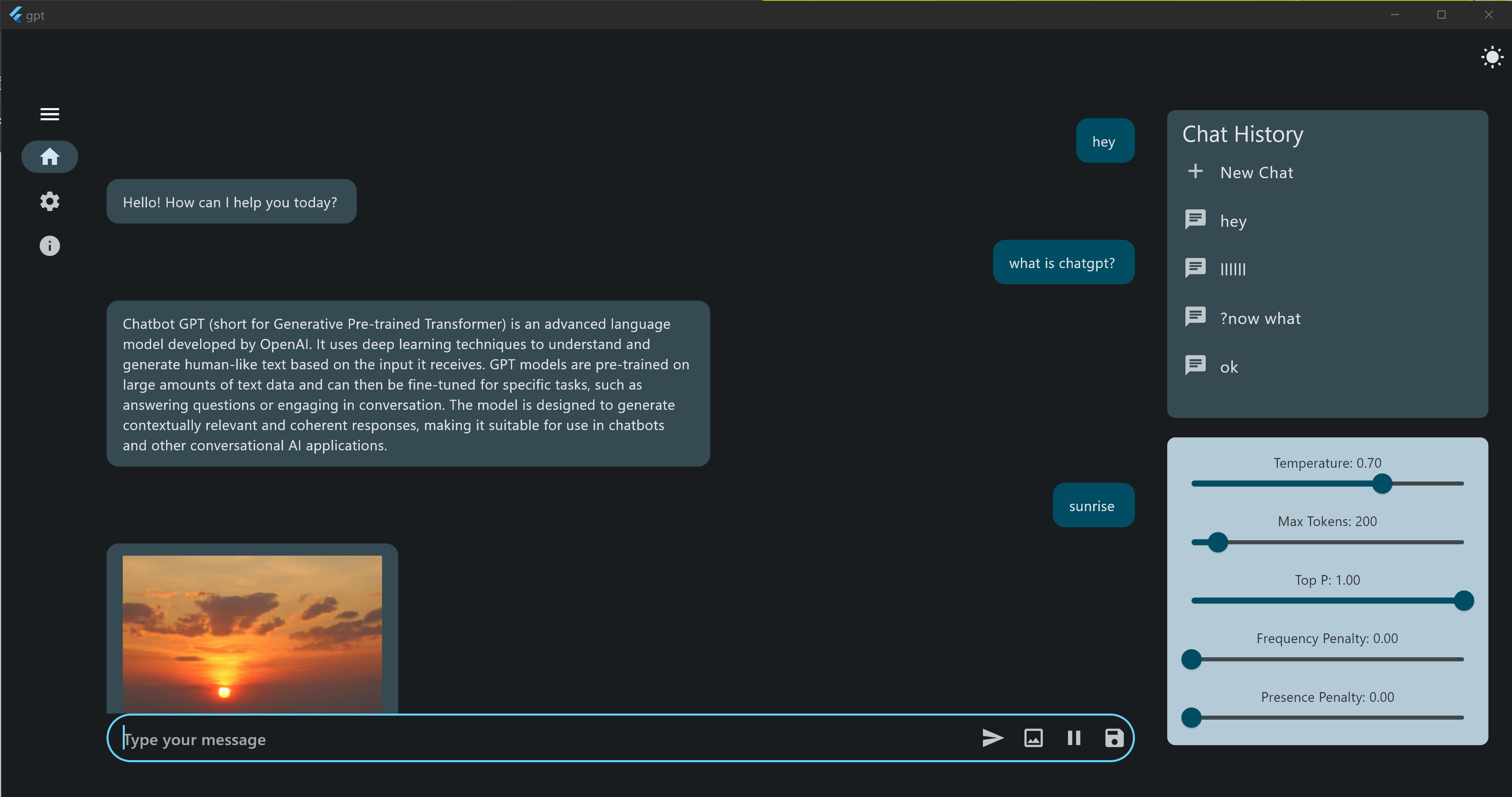Move the Max Tokens slider handle
This screenshot has height=797, width=1512.
1219,542
